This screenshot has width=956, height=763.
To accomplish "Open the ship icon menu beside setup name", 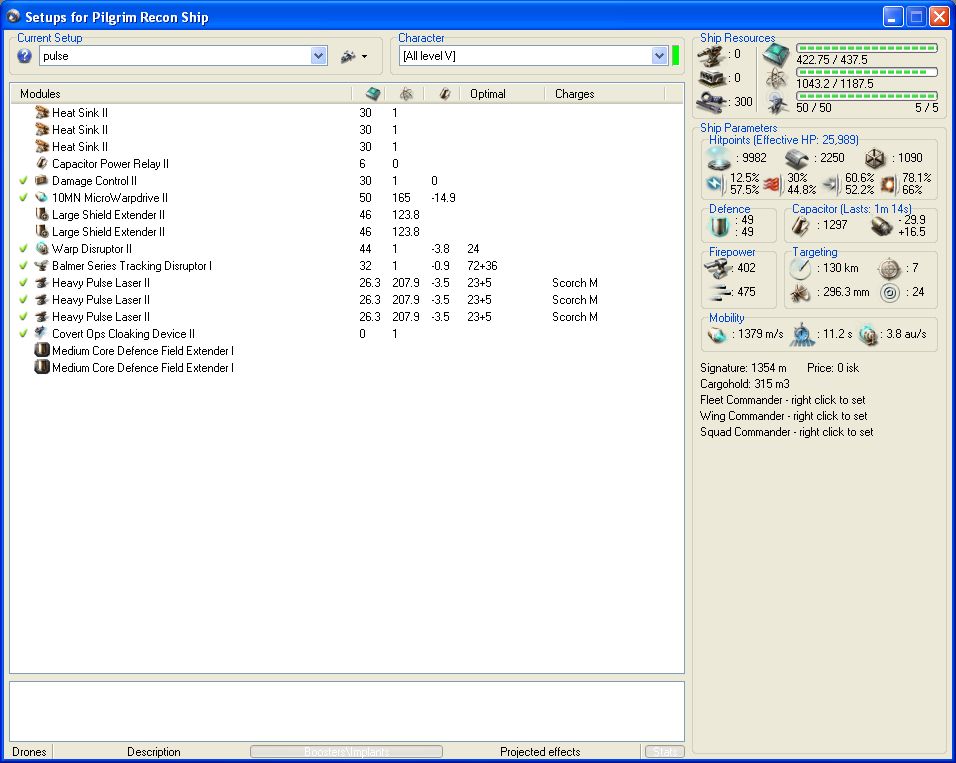I will point(354,56).
